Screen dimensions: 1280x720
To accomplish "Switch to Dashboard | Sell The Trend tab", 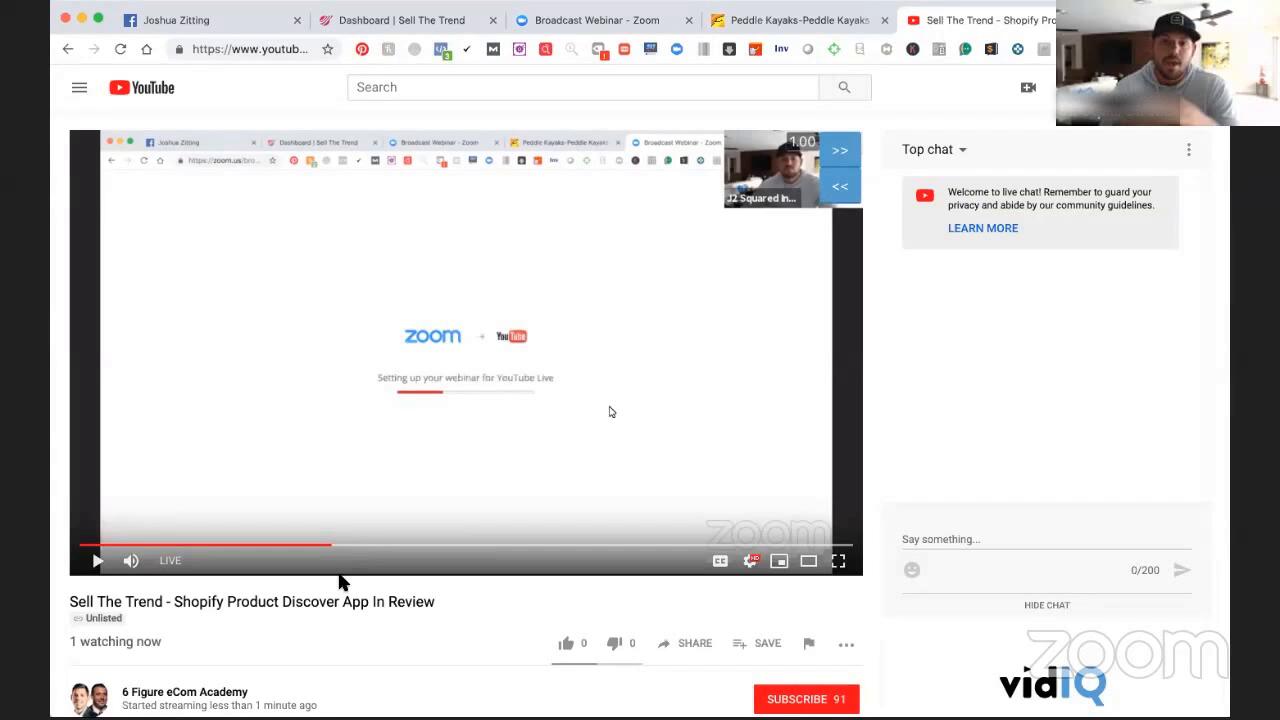I will 401,20.
